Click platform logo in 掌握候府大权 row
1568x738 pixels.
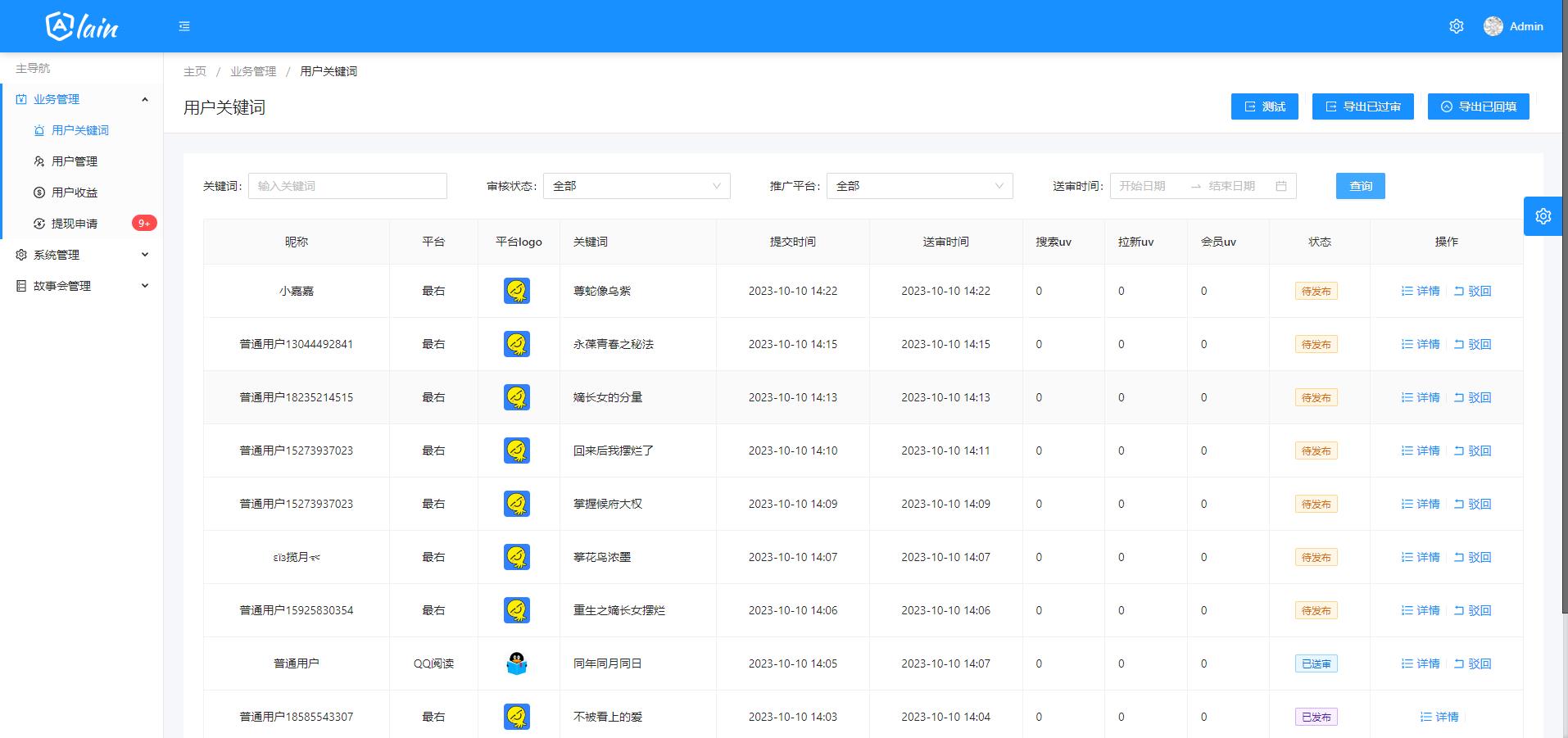[x=517, y=504]
